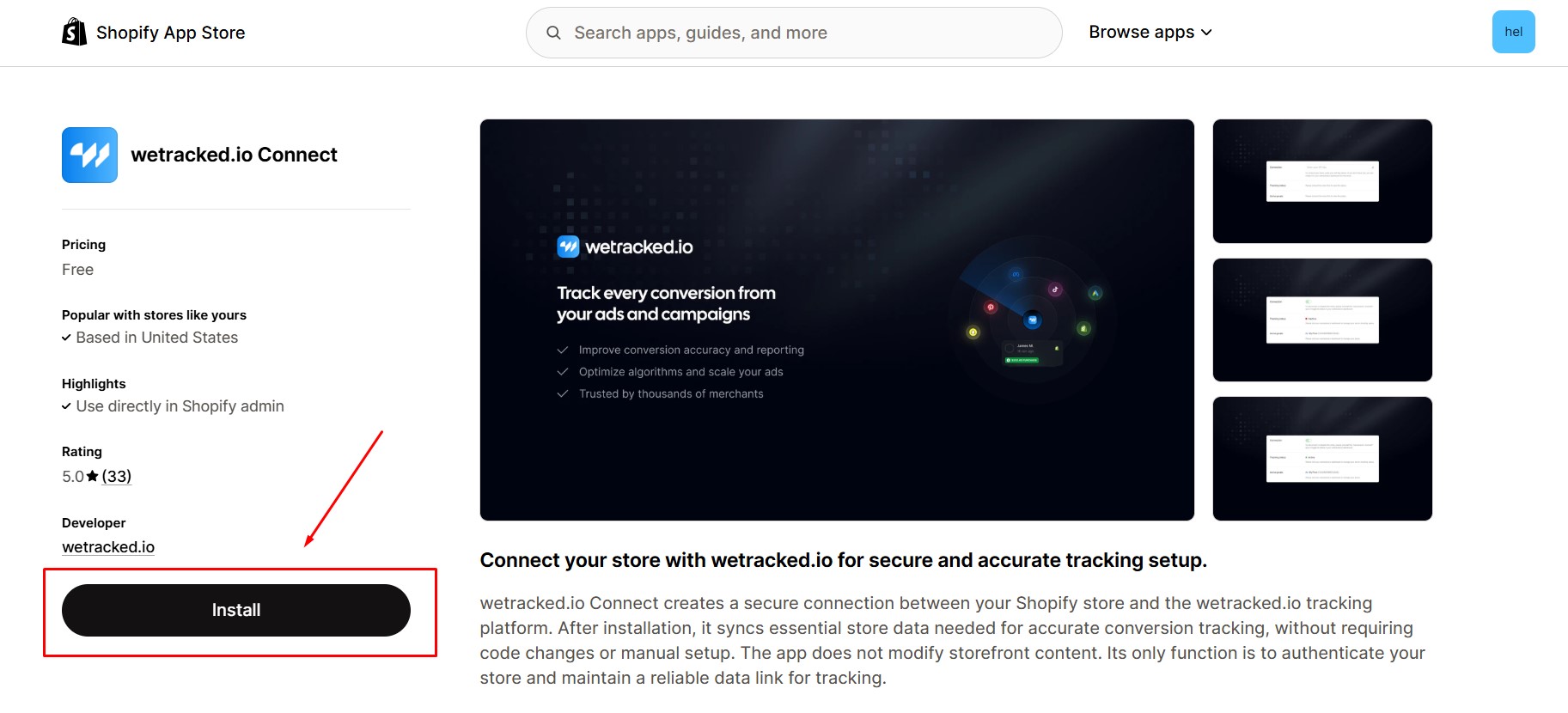Open the 'hel' account avatar

pos(1513,32)
